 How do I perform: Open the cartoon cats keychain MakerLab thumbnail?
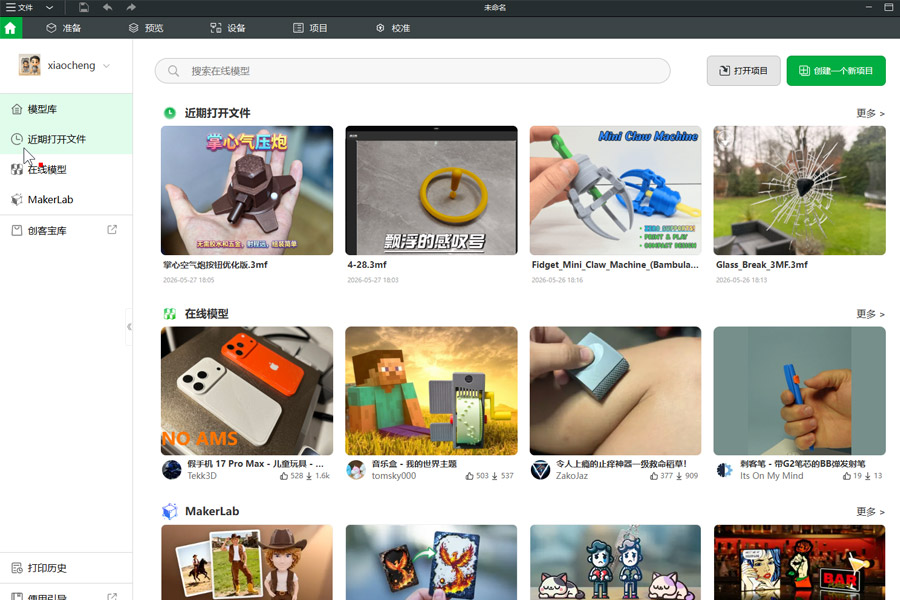coord(615,562)
